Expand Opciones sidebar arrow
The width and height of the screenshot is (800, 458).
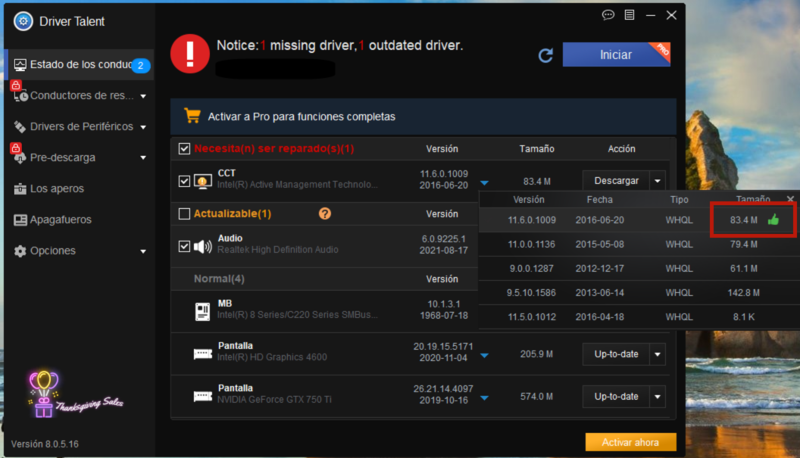tap(143, 251)
